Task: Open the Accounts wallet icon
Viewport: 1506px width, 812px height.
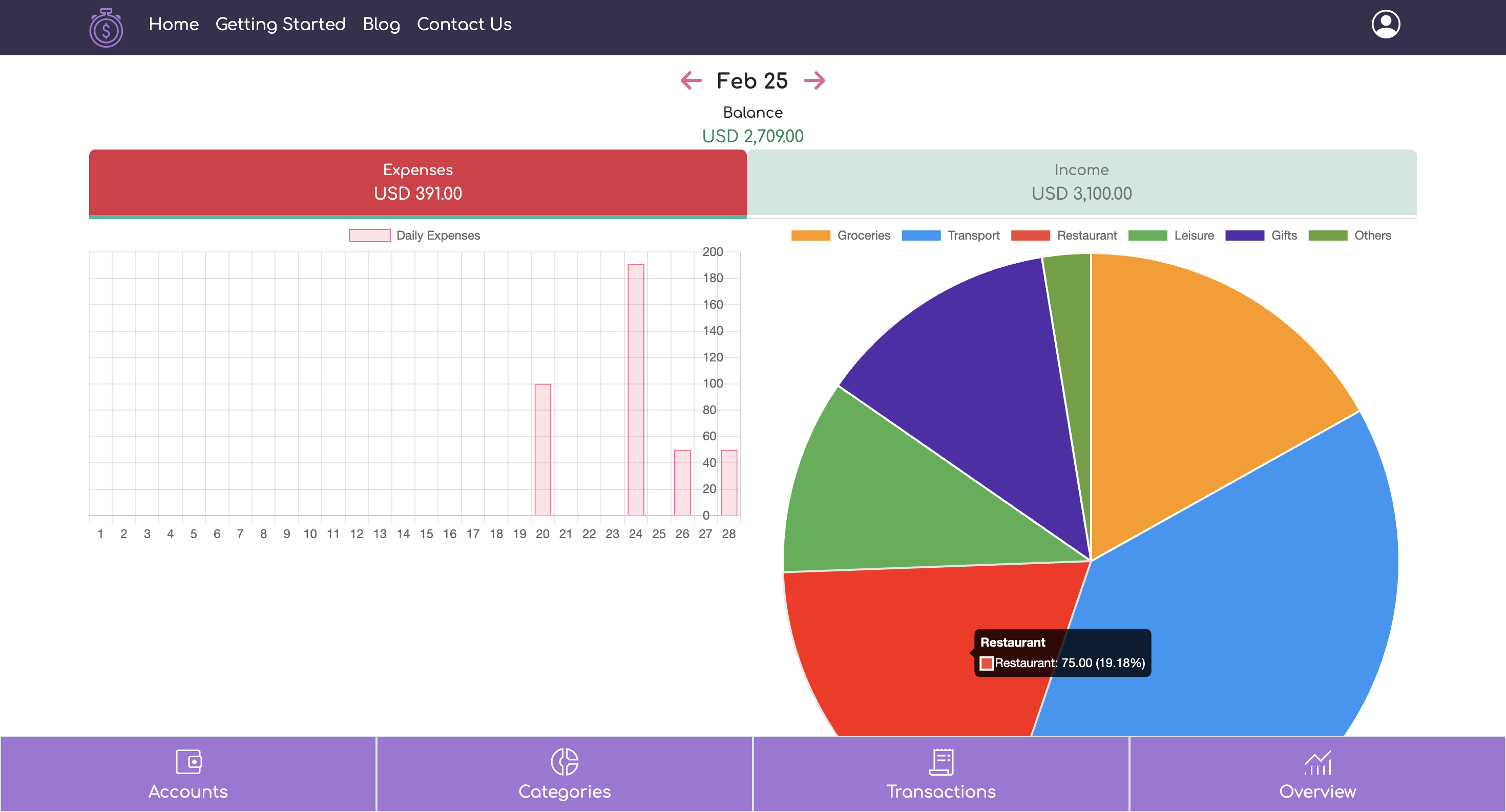Action: 189,761
